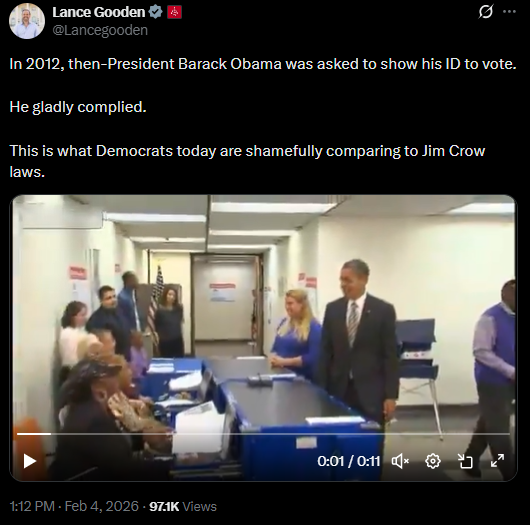This screenshot has width=530, height=525.
Task: Click the 0:01 / 0:11 time display
Action: click(349, 461)
